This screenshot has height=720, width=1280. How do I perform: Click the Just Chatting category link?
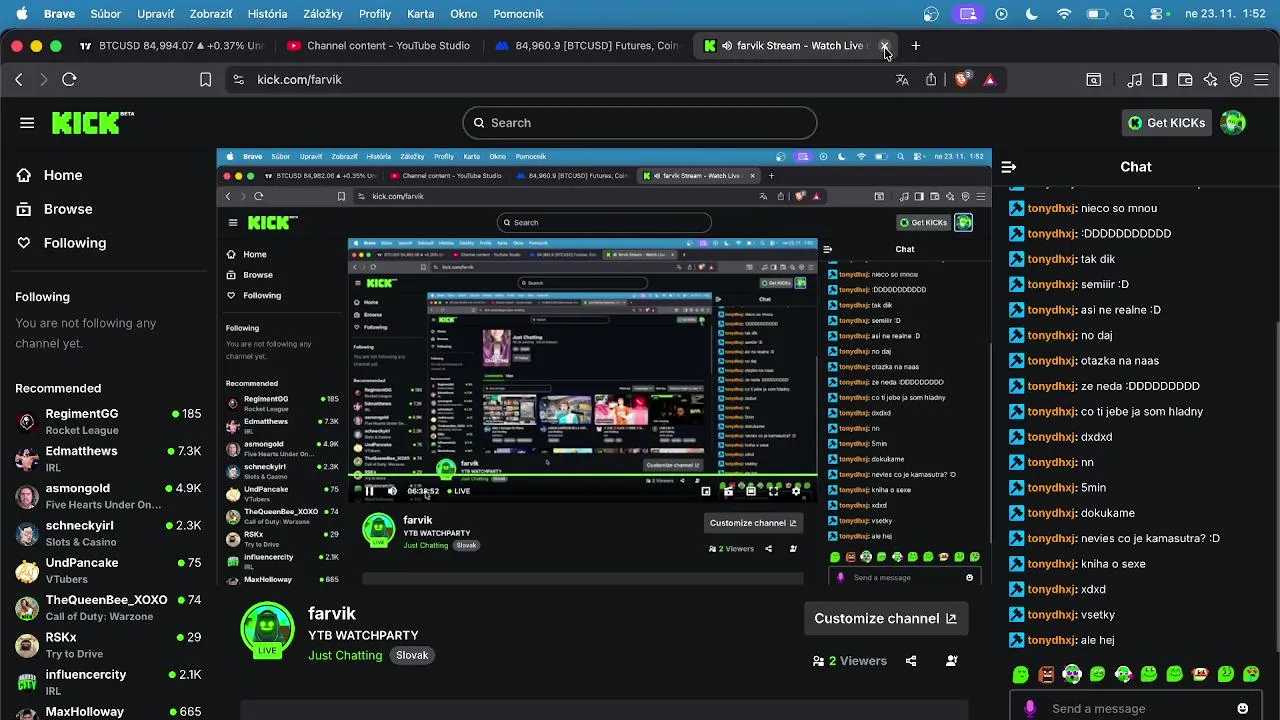[x=345, y=655]
